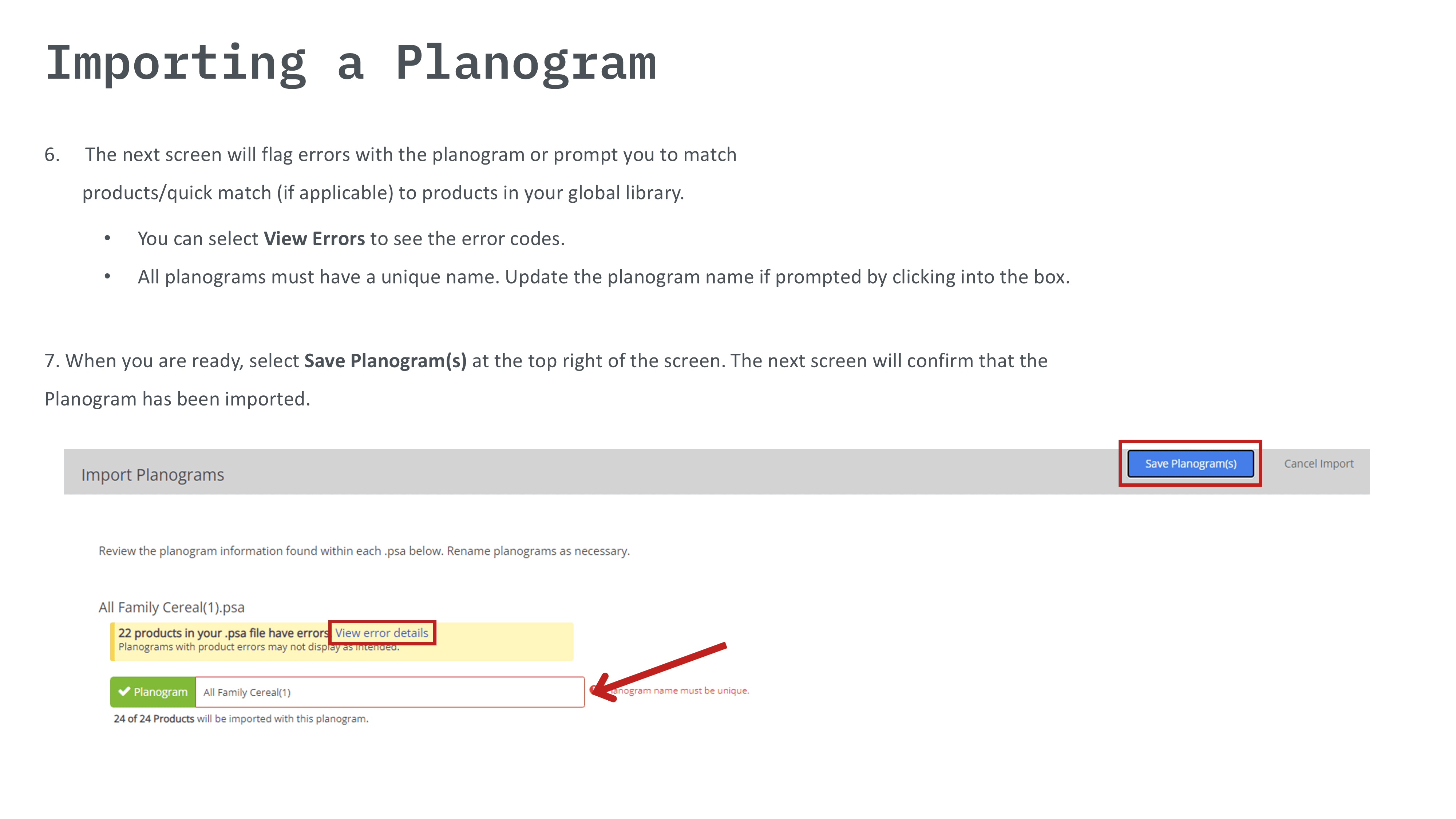
Task: Click the bold 'View Errors' text in the bullet
Action: pos(314,238)
